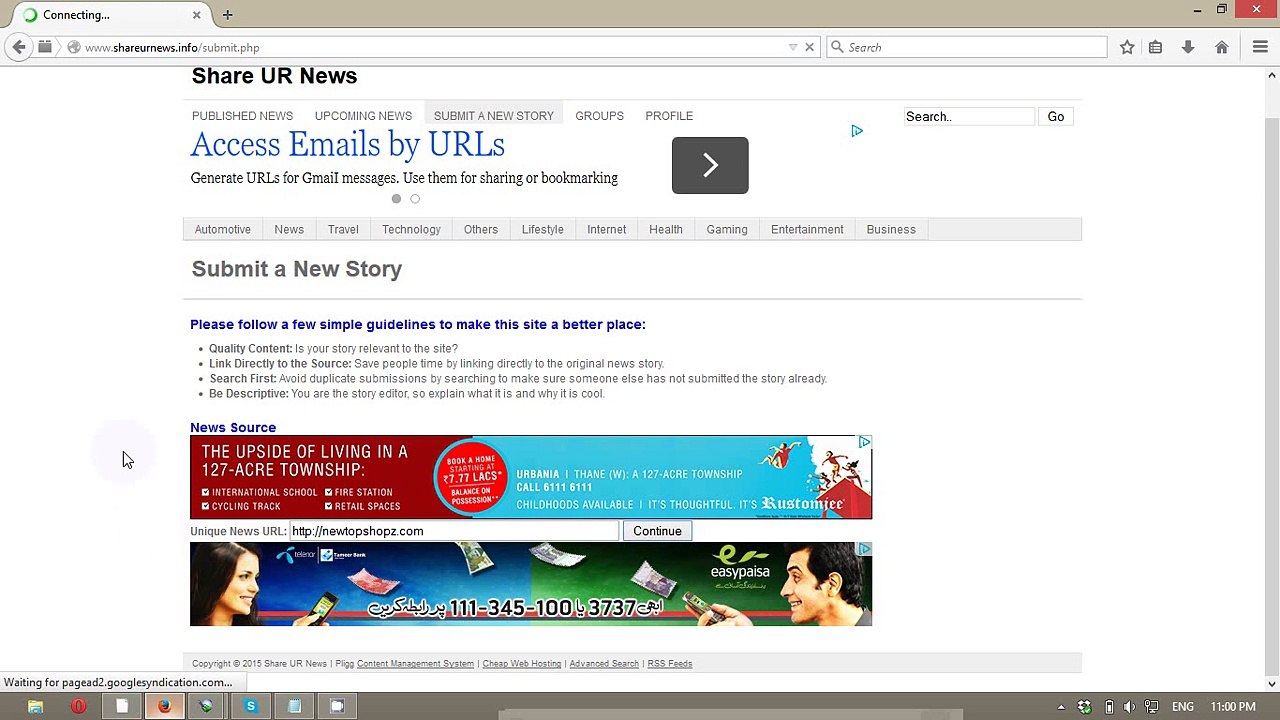Open a new tab with the plus icon

click(227, 15)
